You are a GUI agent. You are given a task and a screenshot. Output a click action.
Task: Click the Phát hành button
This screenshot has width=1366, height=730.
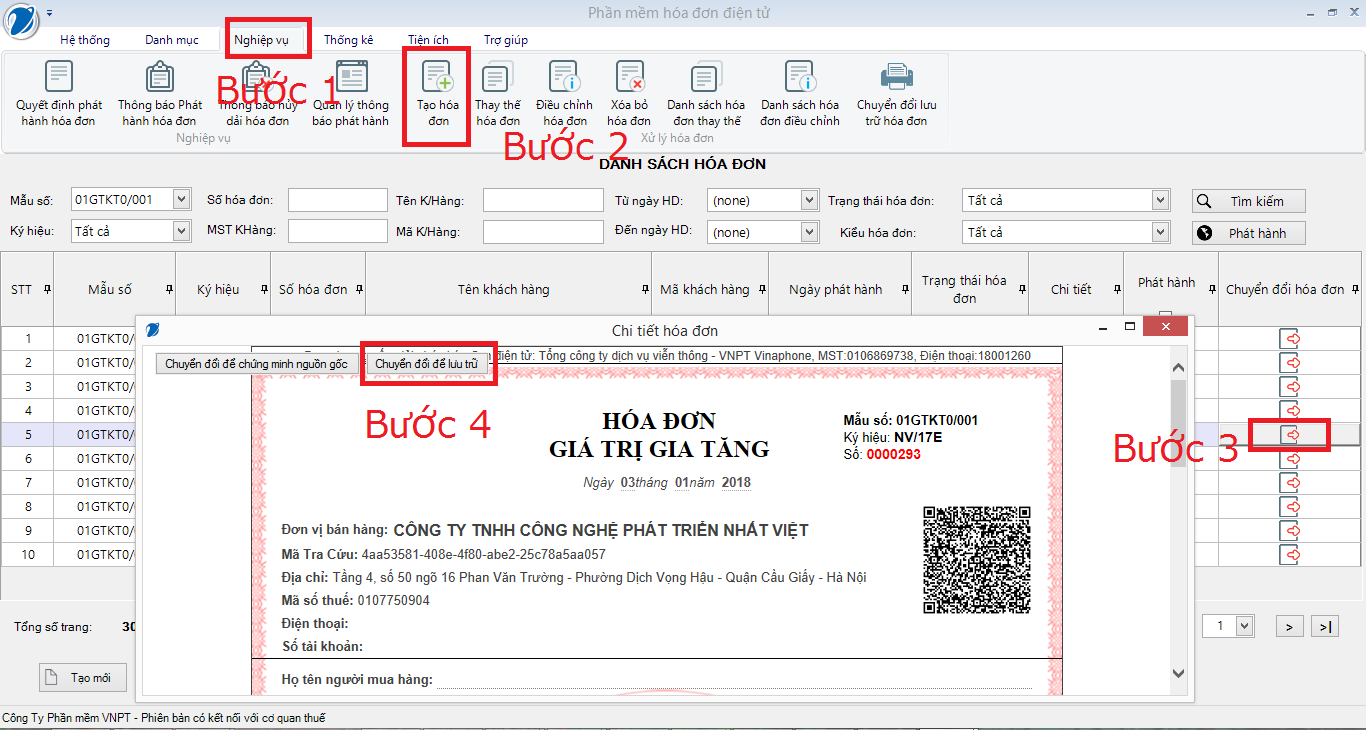pos(1249,233)
